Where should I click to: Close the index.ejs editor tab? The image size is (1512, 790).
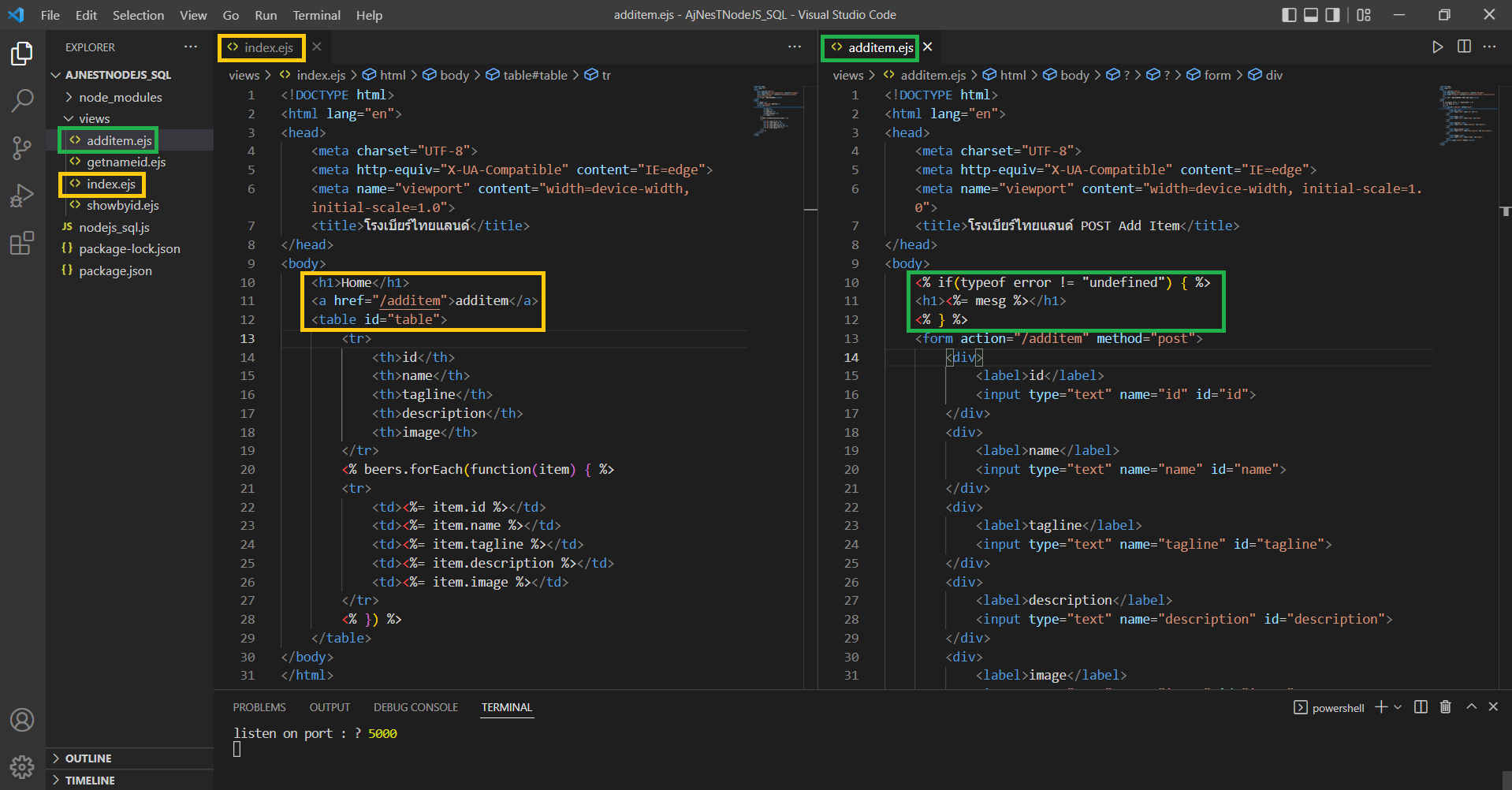tap(317, 47)
